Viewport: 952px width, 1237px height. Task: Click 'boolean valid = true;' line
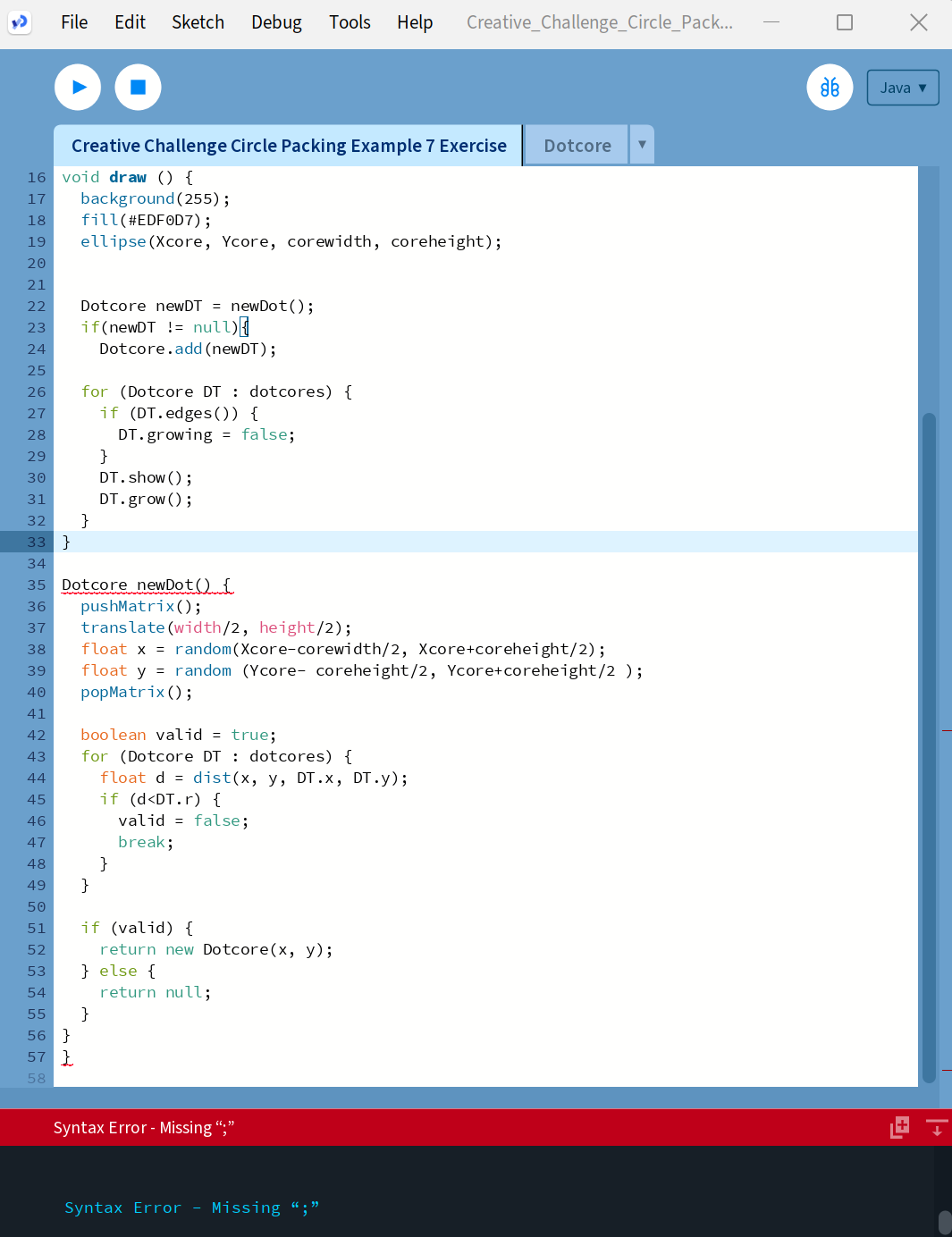(179, 735)
